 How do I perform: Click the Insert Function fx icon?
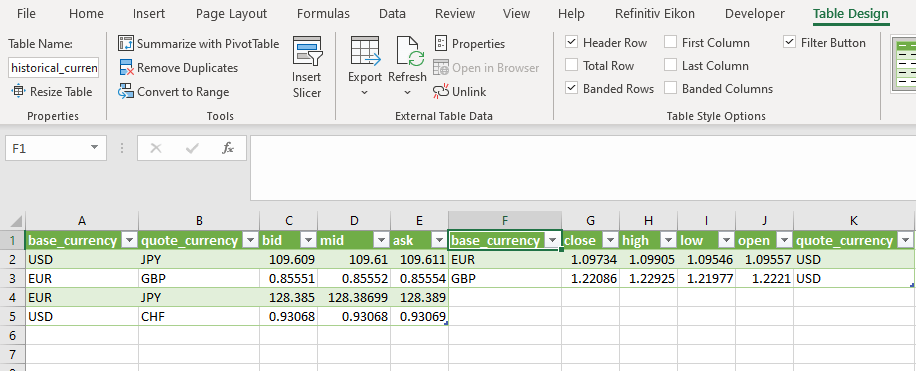coord(227,148)
